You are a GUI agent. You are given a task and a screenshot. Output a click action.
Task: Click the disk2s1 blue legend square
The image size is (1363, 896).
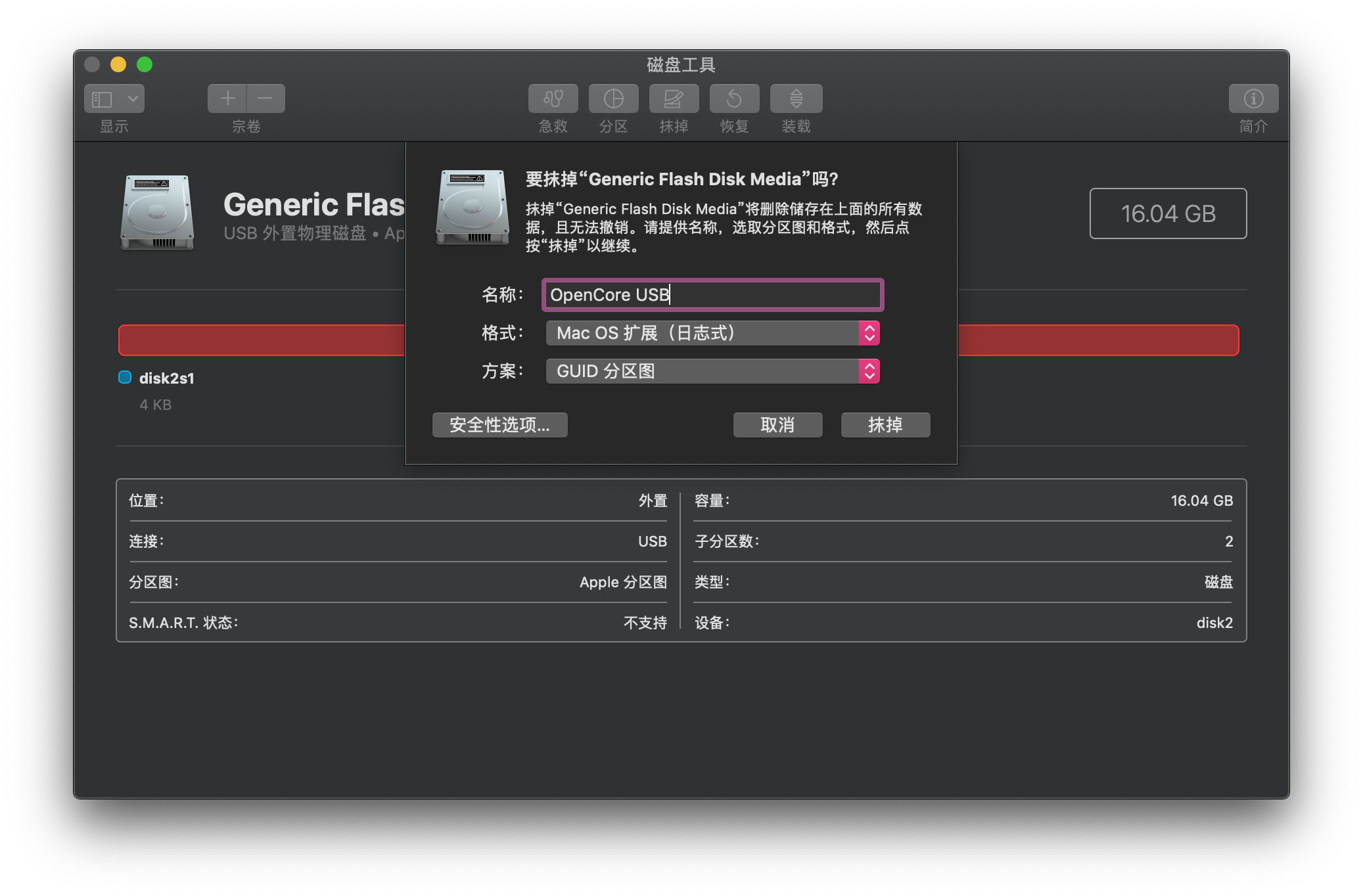coord(125,377)
